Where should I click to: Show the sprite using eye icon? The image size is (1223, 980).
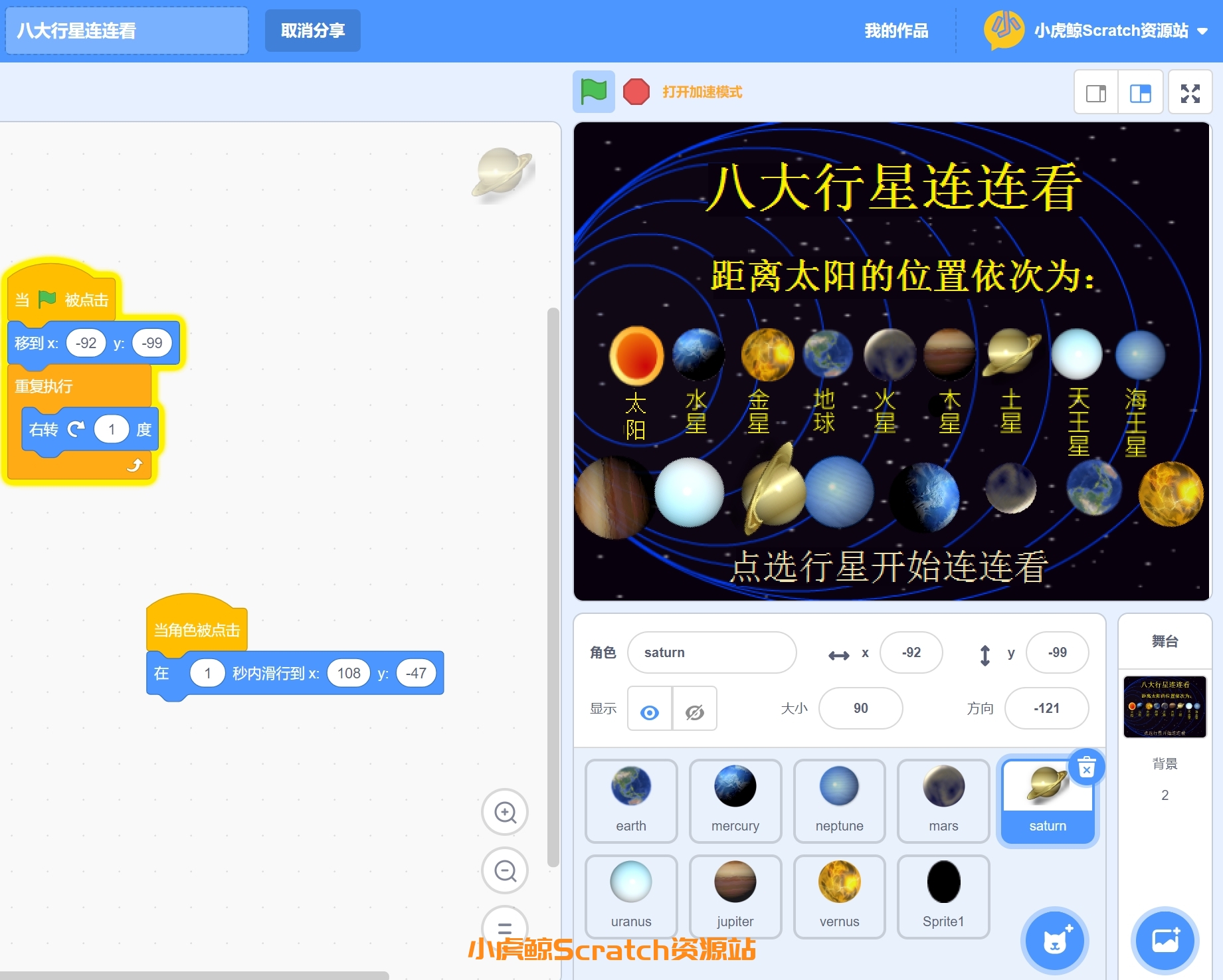[x=650, y=709]
